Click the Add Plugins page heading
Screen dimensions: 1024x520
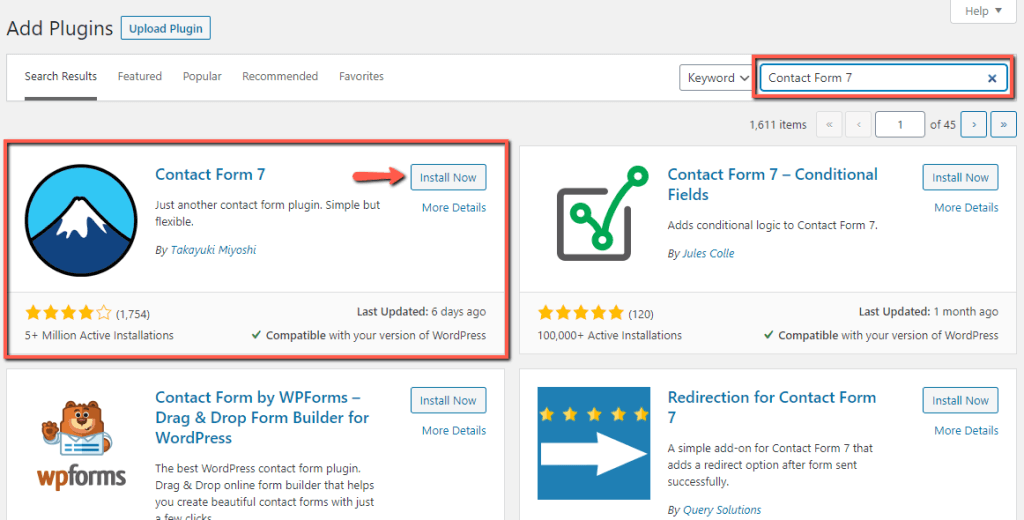point(59,29)
